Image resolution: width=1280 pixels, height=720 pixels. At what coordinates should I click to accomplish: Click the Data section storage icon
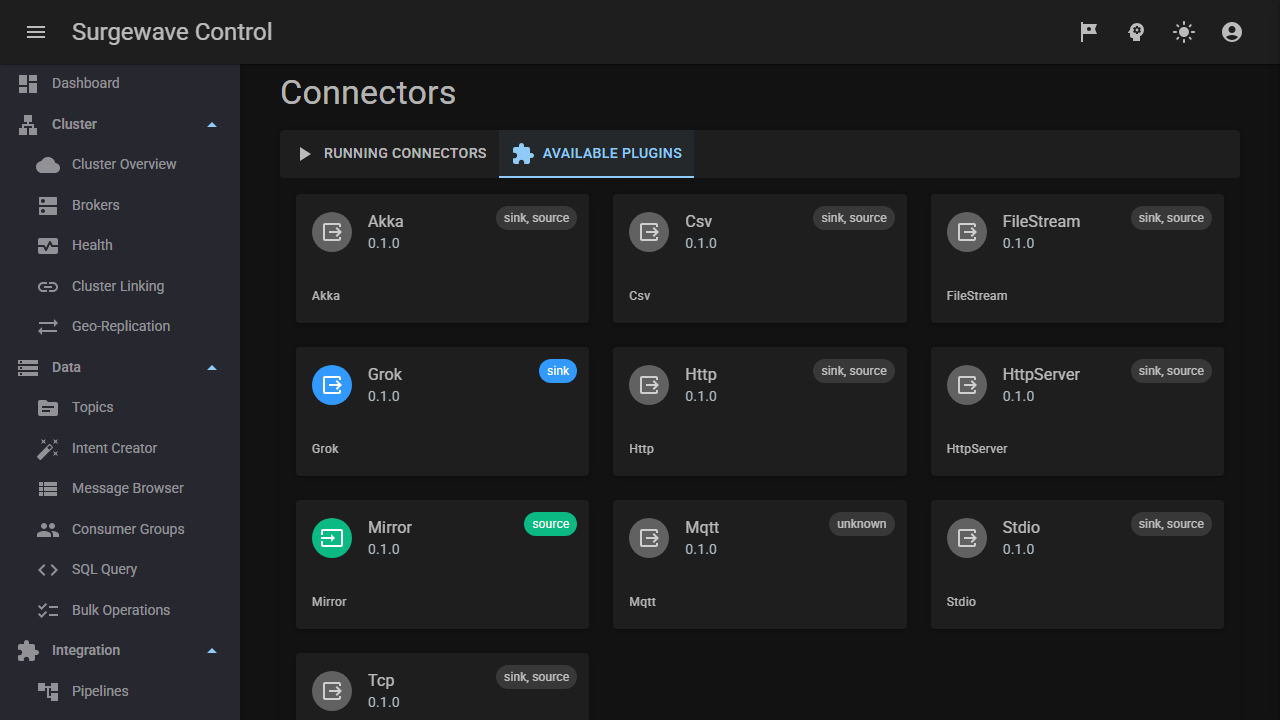[x=28, y=368]
